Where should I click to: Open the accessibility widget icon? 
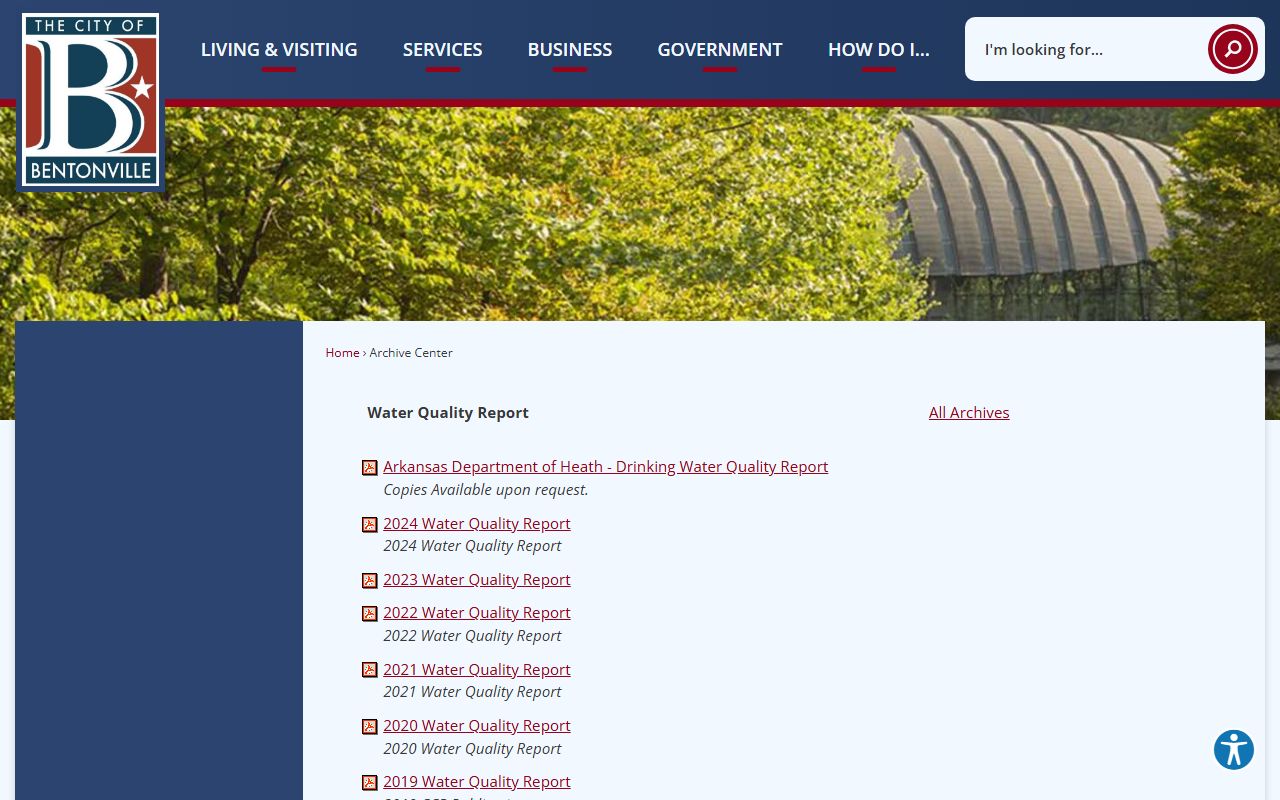click(x=1234, y=750)
